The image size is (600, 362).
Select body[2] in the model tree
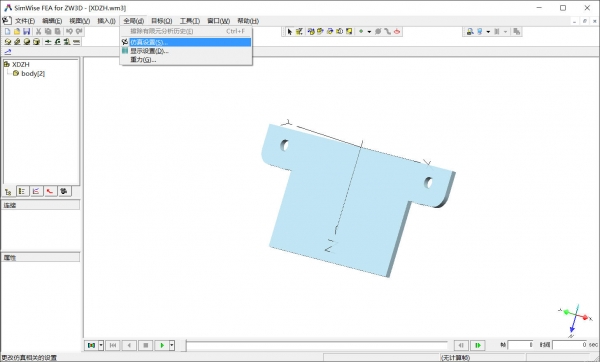tap(33, 73)
